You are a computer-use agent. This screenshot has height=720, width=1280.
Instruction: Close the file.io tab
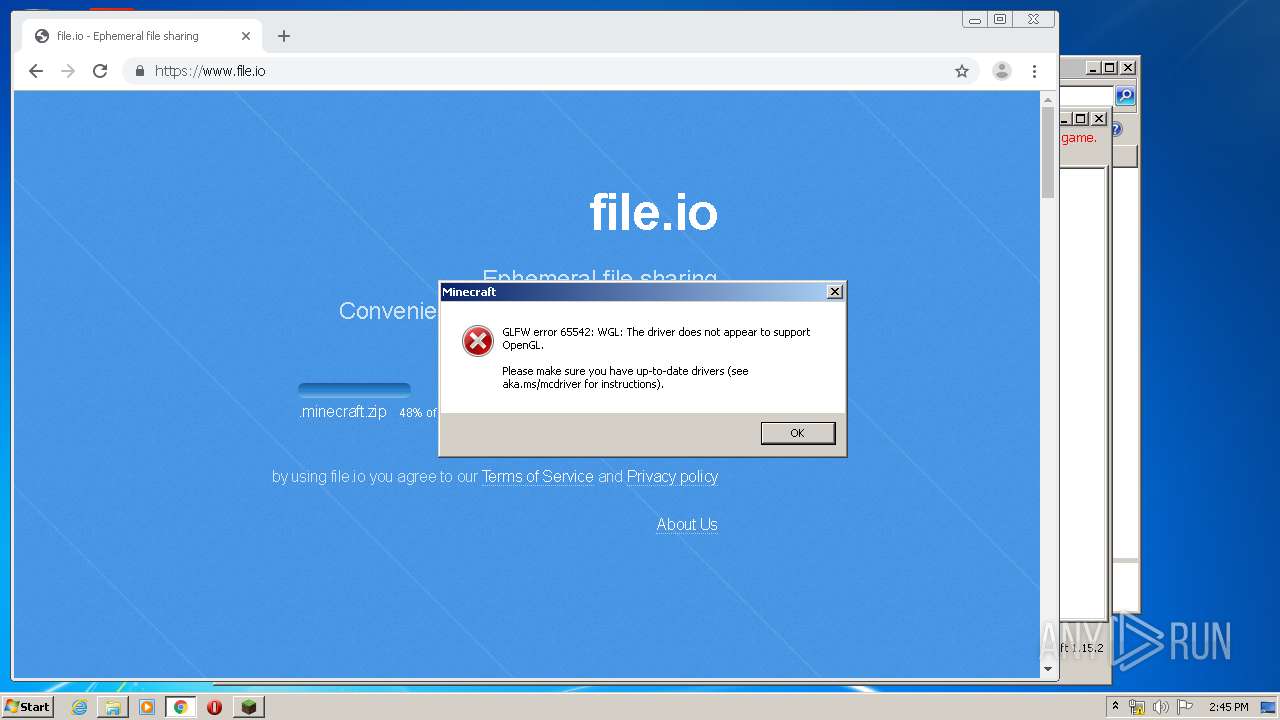[246, 36]
